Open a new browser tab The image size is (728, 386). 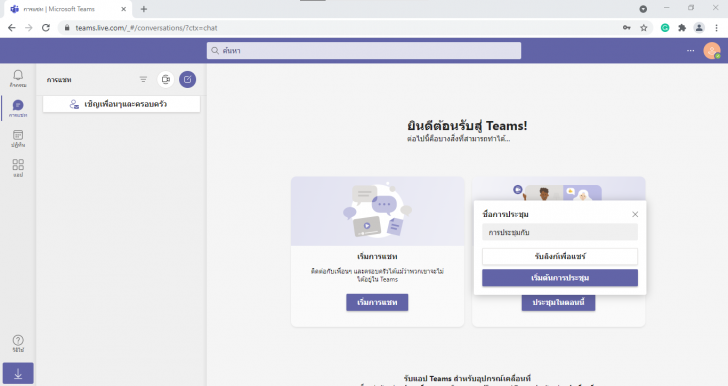tap(144, 9)
